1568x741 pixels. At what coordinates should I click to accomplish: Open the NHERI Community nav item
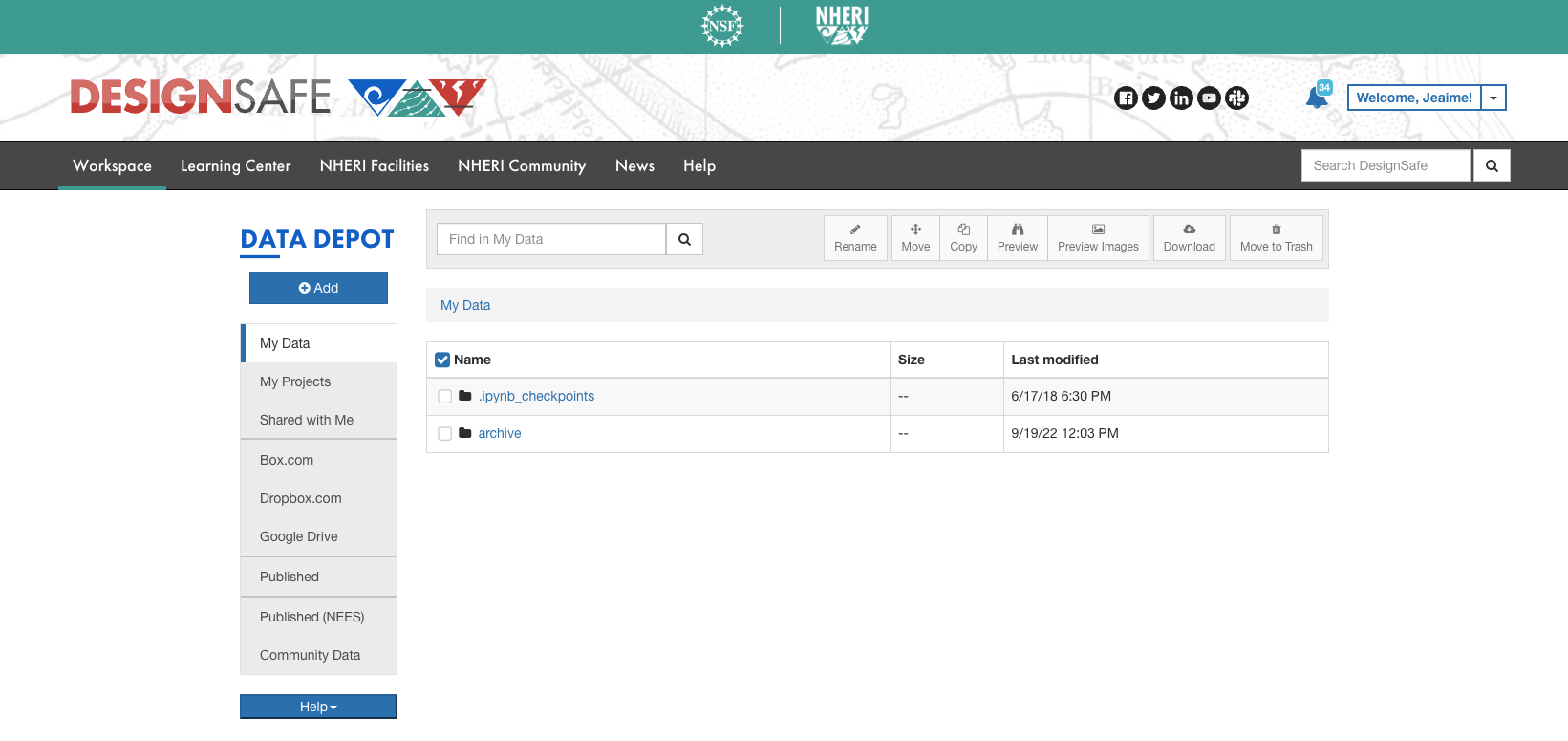tap(522, 165)
